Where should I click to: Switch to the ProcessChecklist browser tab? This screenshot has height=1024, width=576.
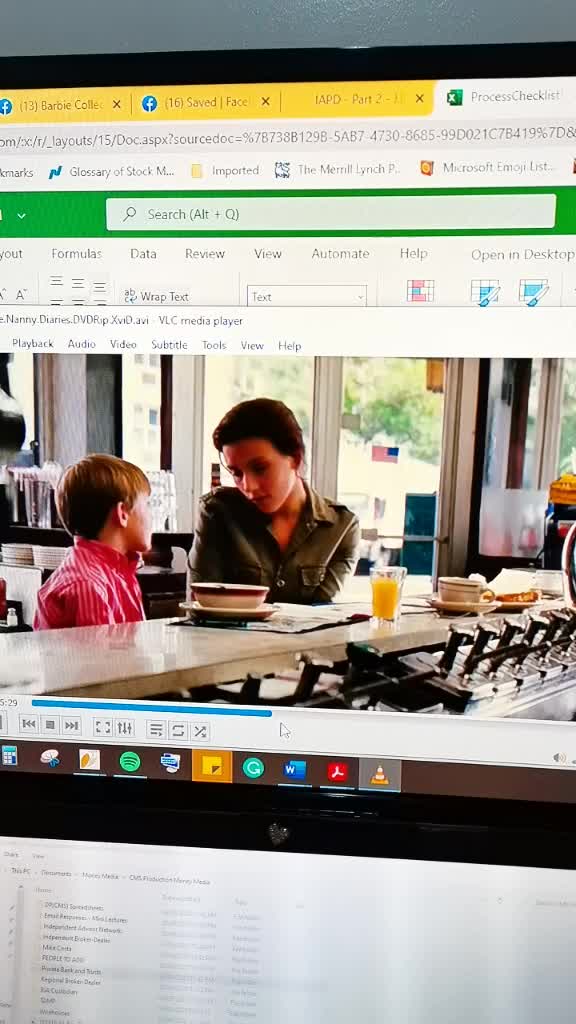[x=504, y=97]
